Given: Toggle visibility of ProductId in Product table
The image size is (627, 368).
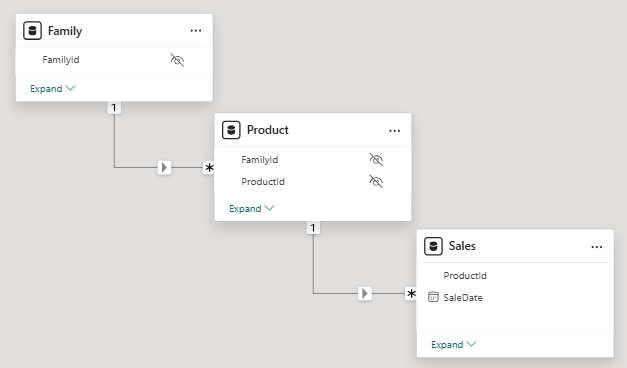Looking at the screenshot, I should 376,182.
